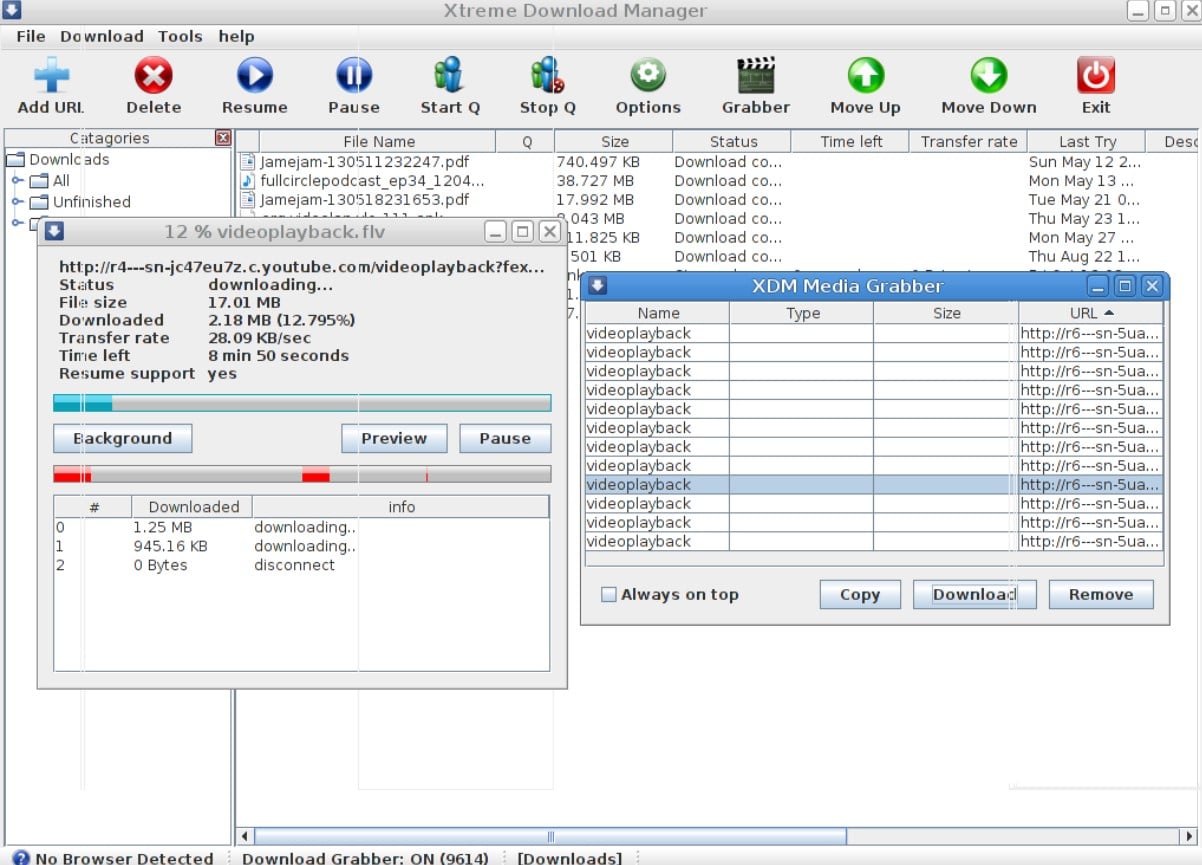
Task: Click the red Exit power icon
Action: click(x=1095, y=75)
